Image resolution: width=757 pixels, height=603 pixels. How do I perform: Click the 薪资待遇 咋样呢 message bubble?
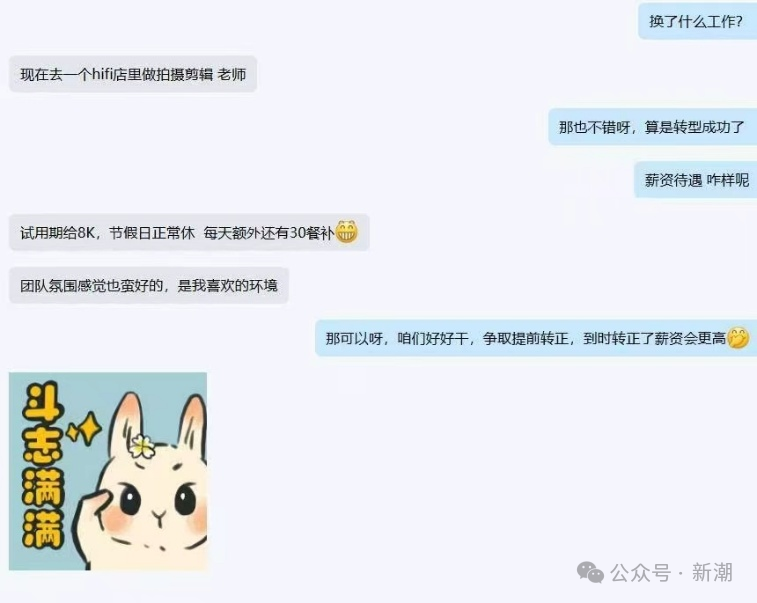695,180
